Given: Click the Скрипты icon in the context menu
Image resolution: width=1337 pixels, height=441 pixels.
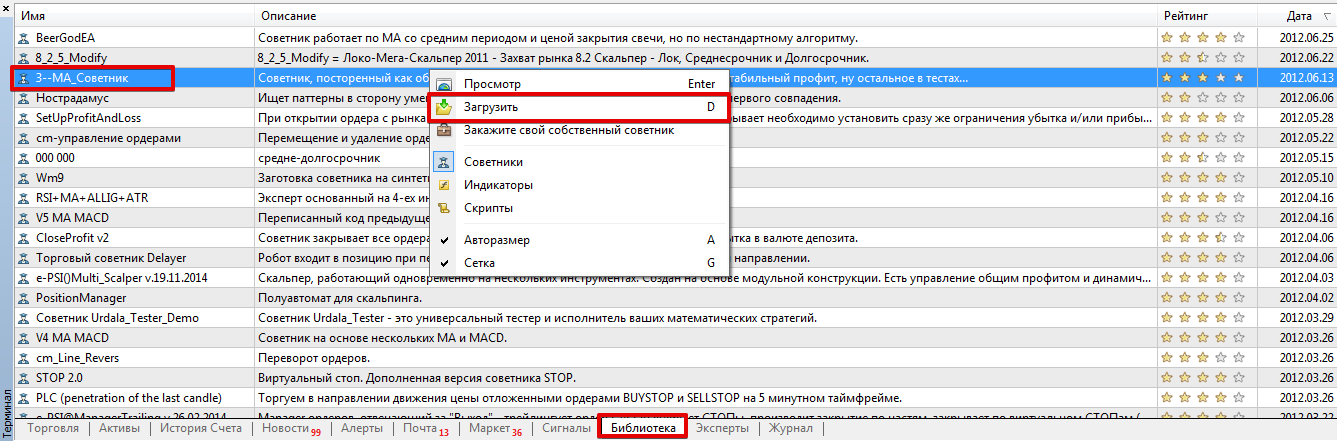Looking at the screenshot, I should point(444,208).
